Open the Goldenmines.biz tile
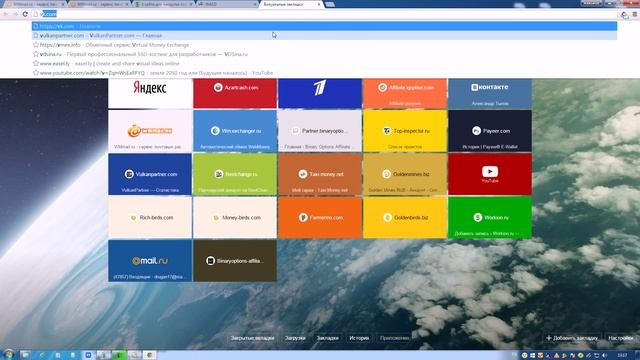Image resolution: width=640 pixels, height=360 pixels. 405,174
